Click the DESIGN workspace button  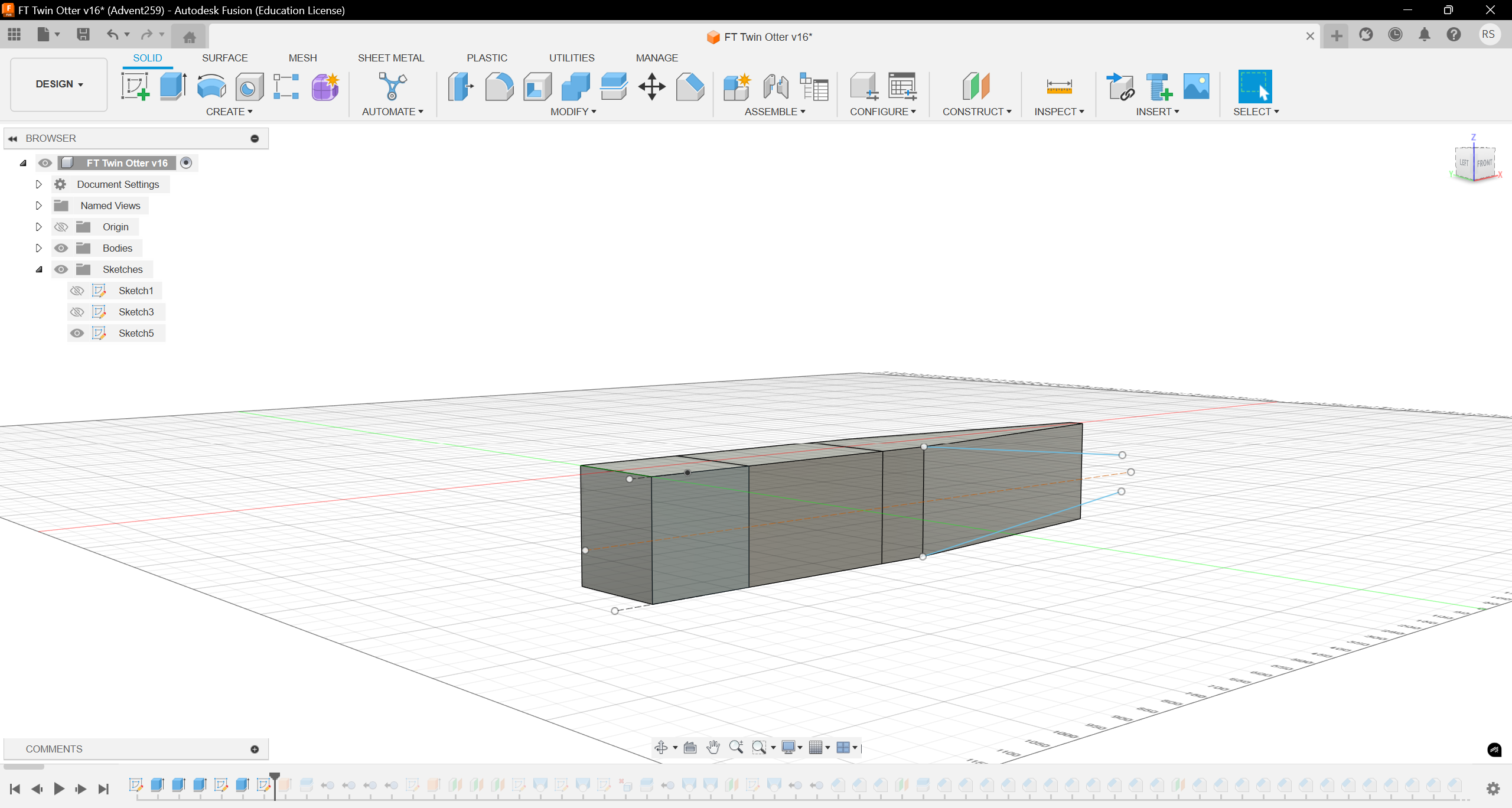click(57, 84)
